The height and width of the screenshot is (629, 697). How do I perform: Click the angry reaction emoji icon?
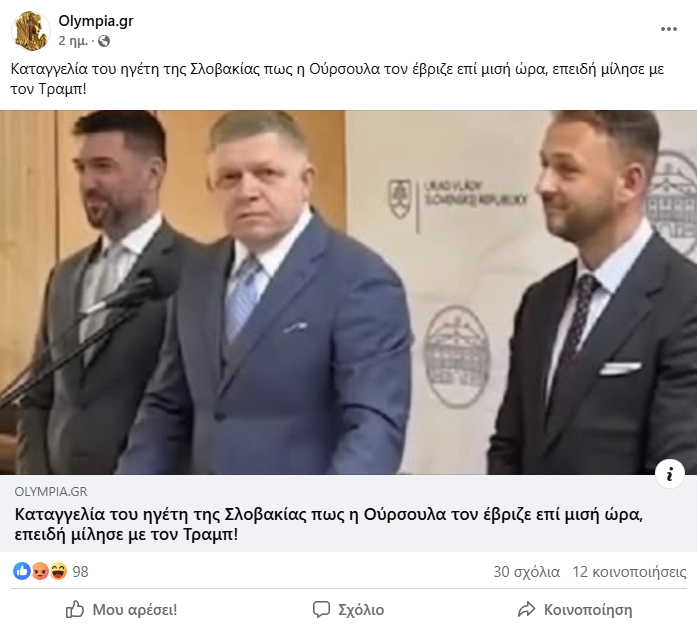40,571
